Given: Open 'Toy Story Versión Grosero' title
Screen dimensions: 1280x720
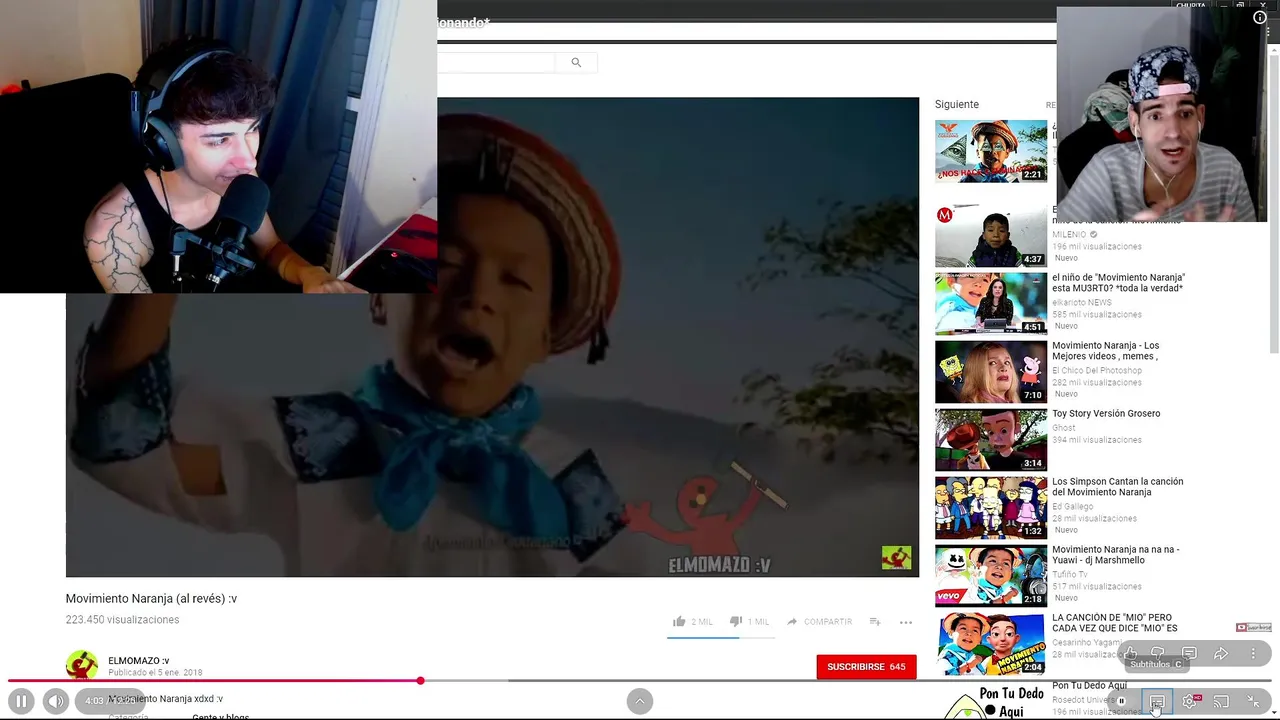Looking at the screenshot, I should 1106,413.
